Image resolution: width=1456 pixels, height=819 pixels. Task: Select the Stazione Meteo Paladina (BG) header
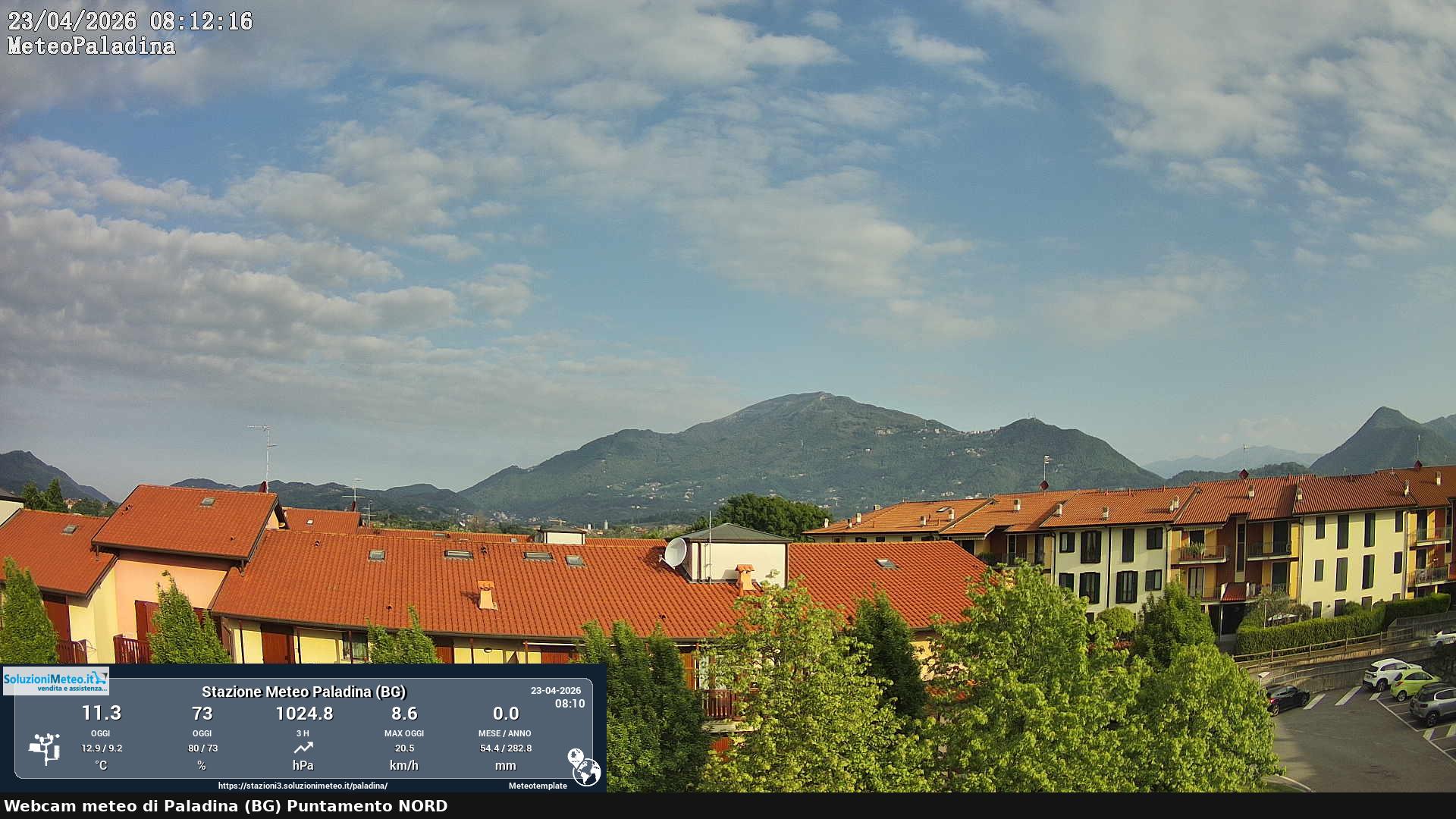305,692
